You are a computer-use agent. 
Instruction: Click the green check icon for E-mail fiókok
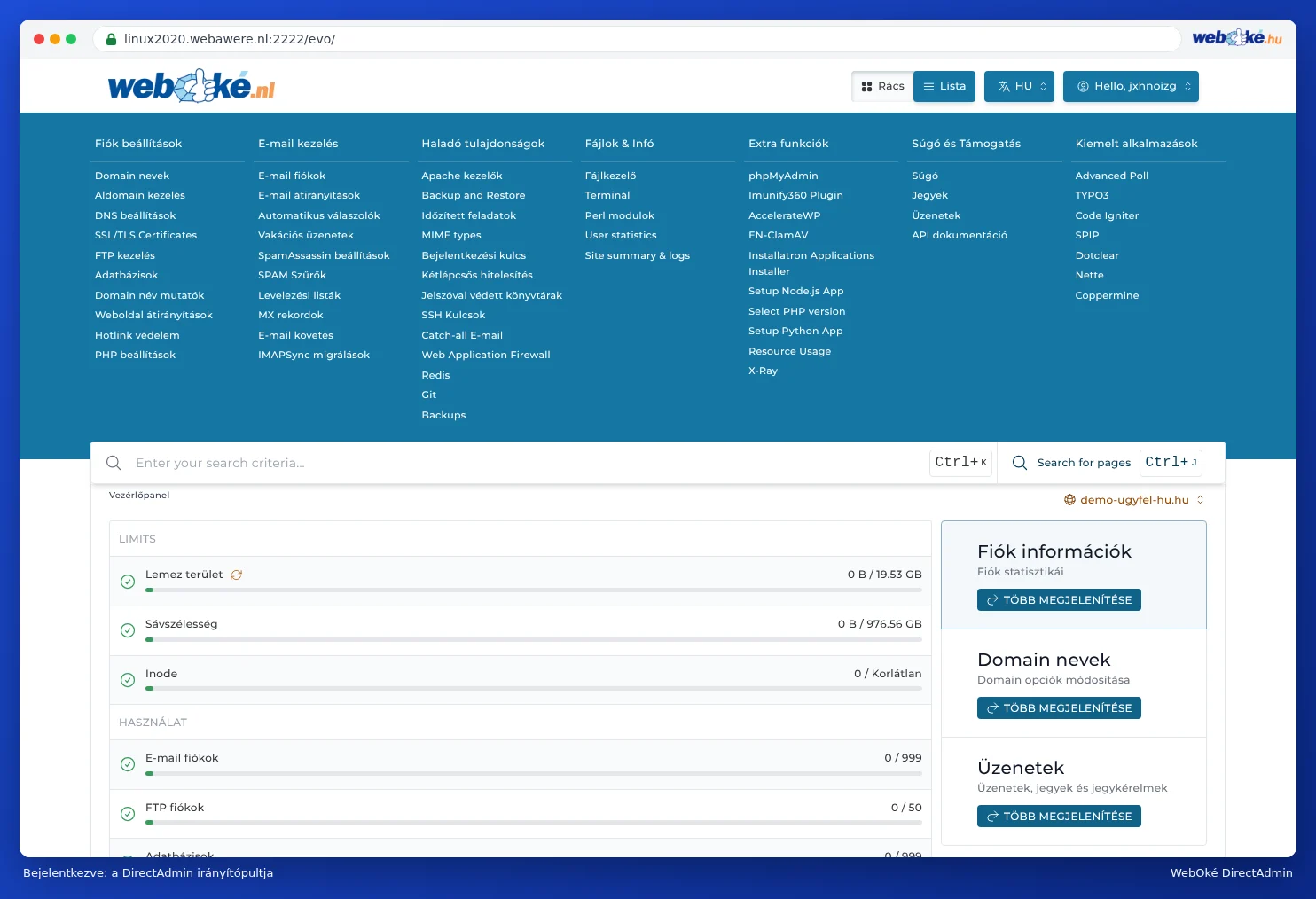click(x=128, y=764)
